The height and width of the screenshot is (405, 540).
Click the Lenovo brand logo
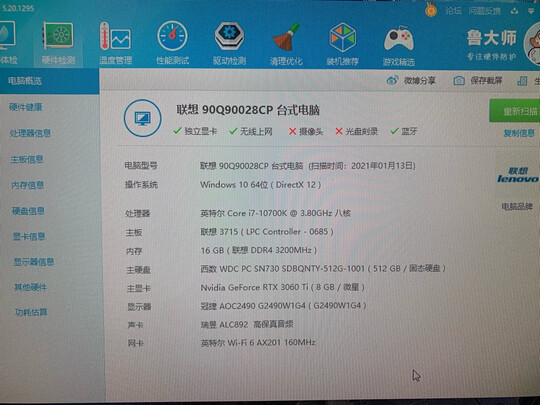click(x=518, y=175)
